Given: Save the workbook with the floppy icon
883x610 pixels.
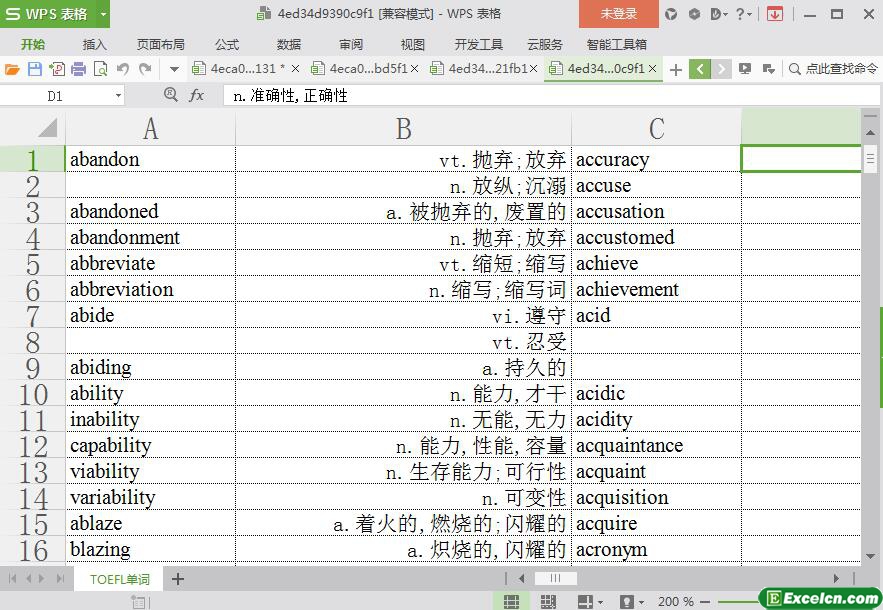Looking at the screenshot, I should point(35,69).
